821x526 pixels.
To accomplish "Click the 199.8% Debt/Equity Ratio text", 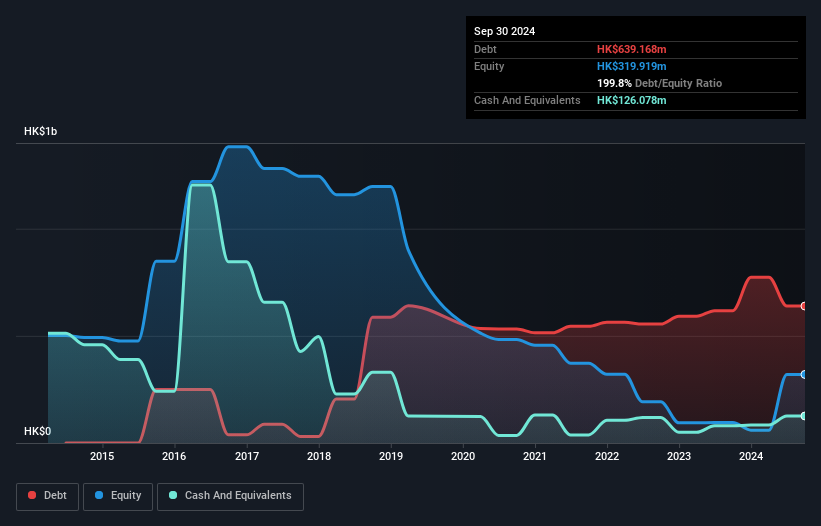I will click(659, 83).
